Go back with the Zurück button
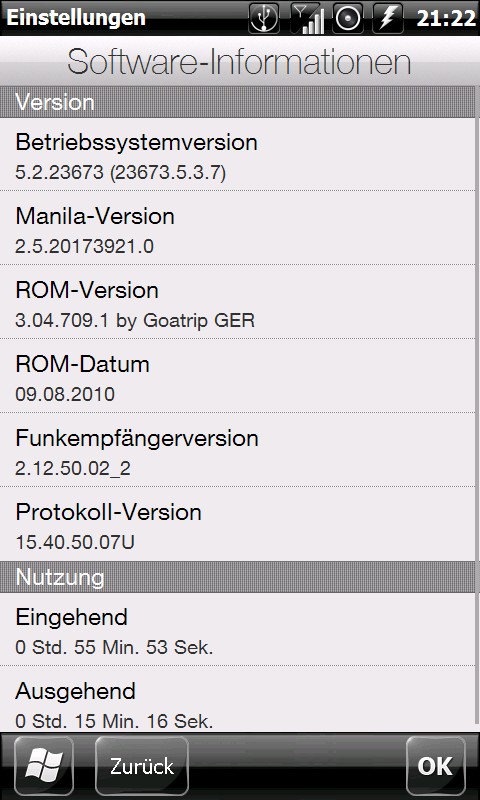The image size is (480, 800). [x=142, y=766]
